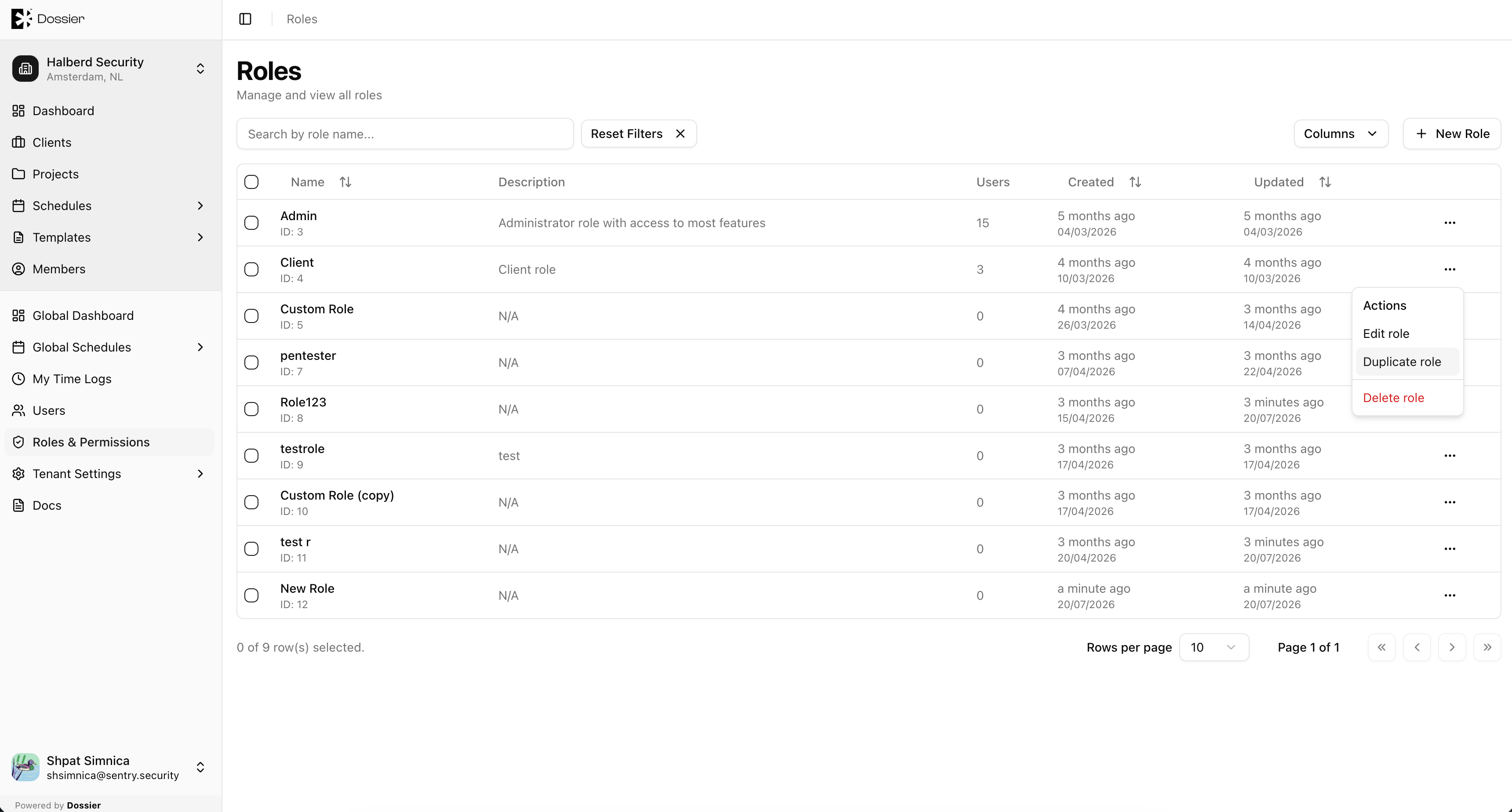This screenshot has height=812, width=1512.
Task: Click the Halberd Security building icon
Action: (x=25, y=69)
